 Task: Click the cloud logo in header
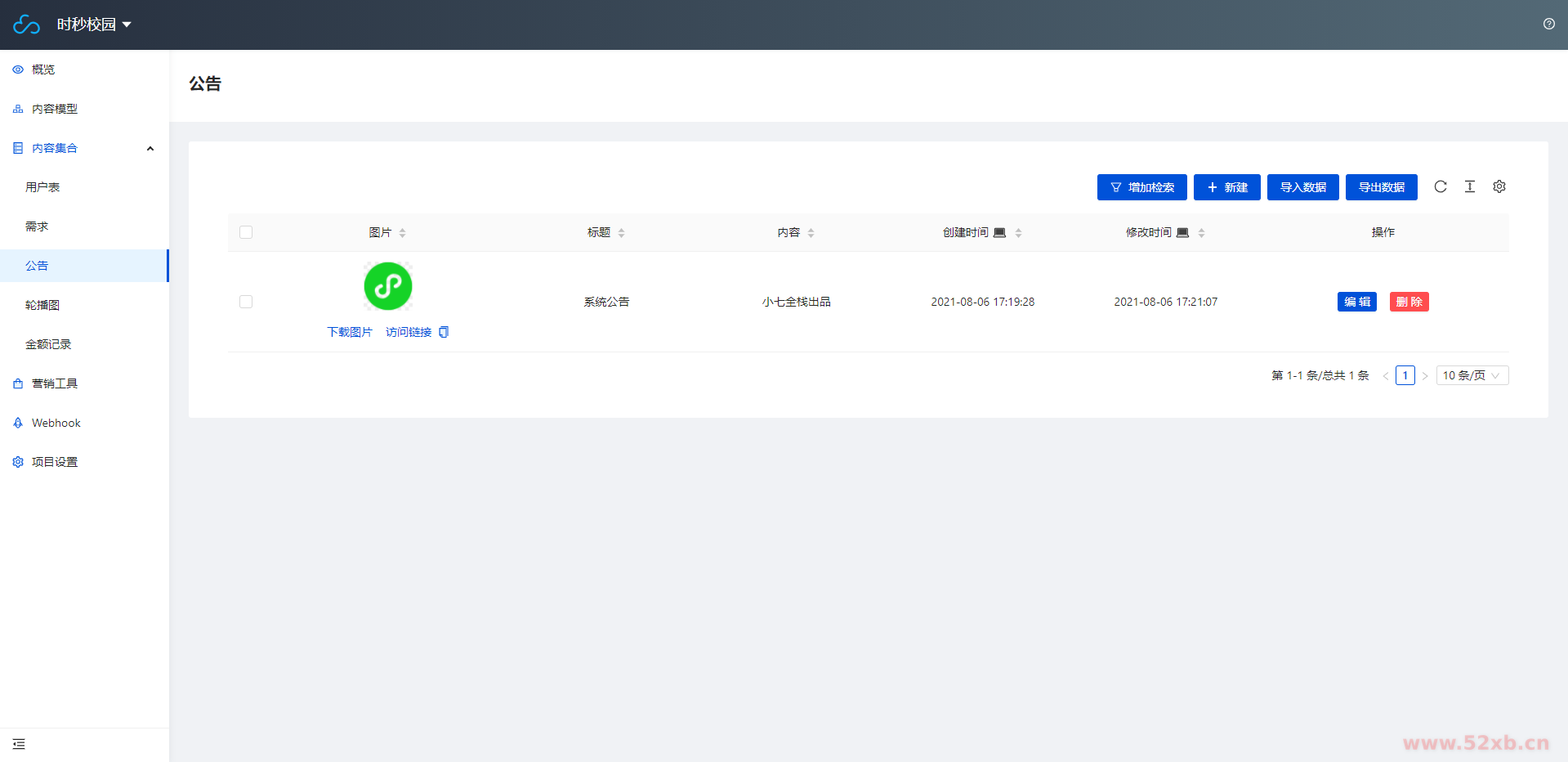pyautogui.click(x=26, y=25)
